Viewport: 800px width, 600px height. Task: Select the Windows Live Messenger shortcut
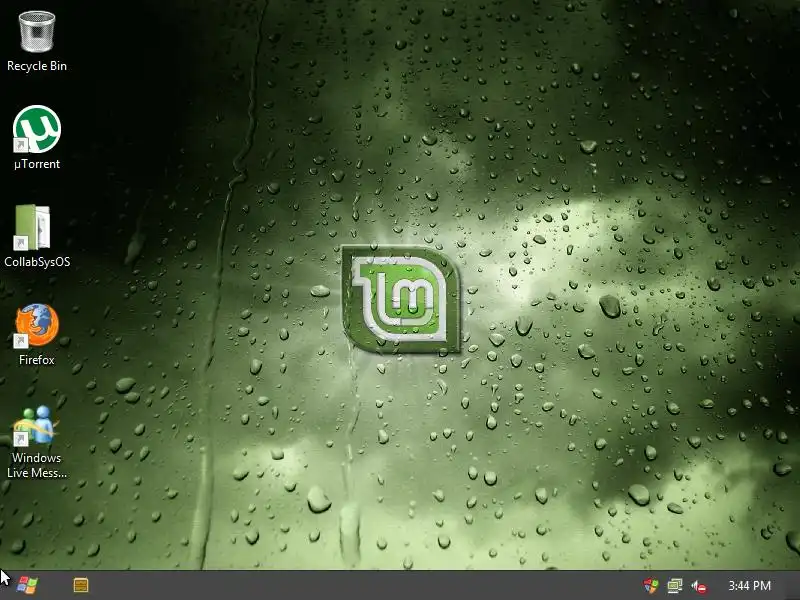36,425
